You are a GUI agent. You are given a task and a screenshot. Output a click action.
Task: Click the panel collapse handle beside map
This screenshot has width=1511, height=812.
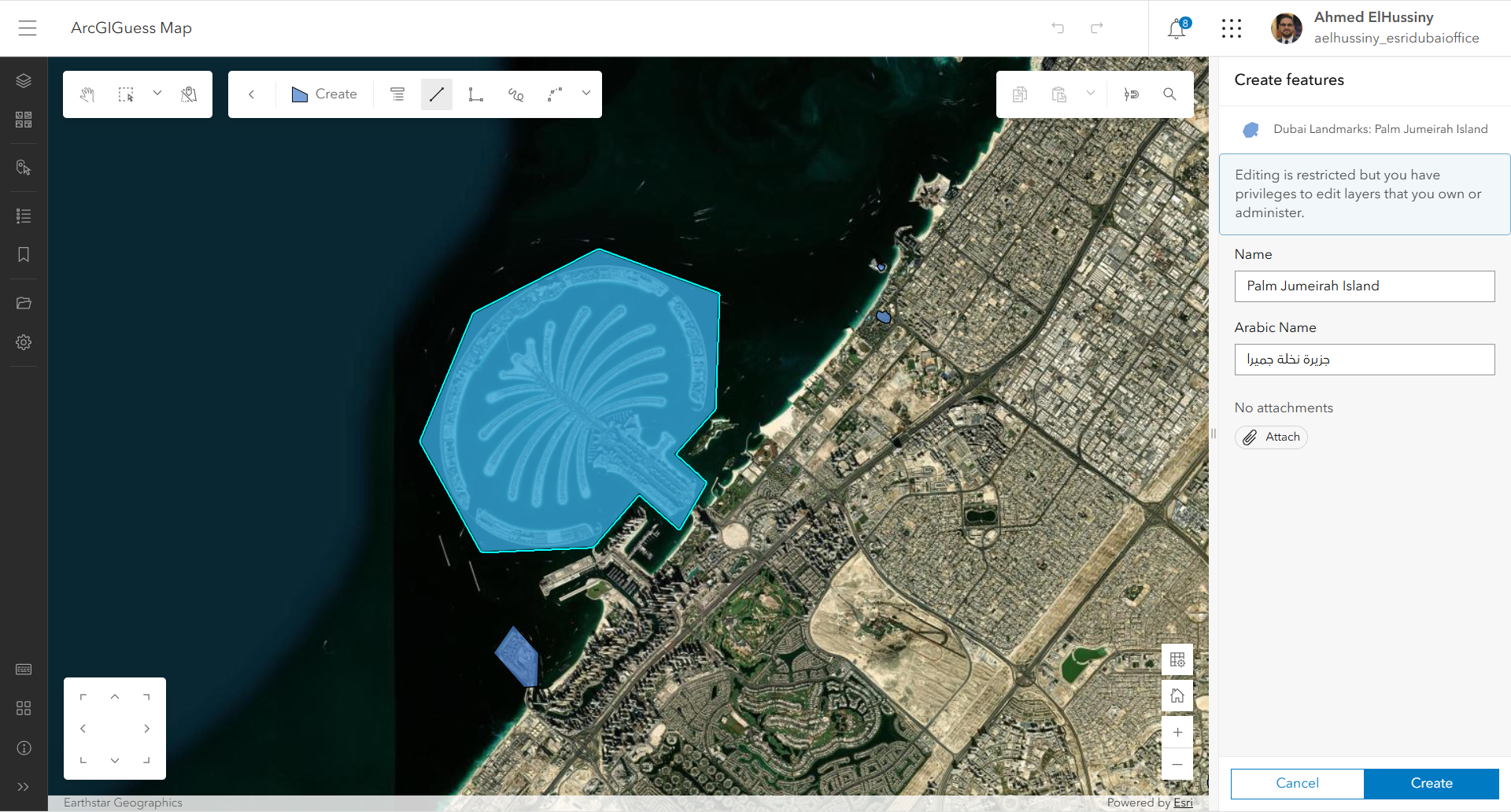1214,434
